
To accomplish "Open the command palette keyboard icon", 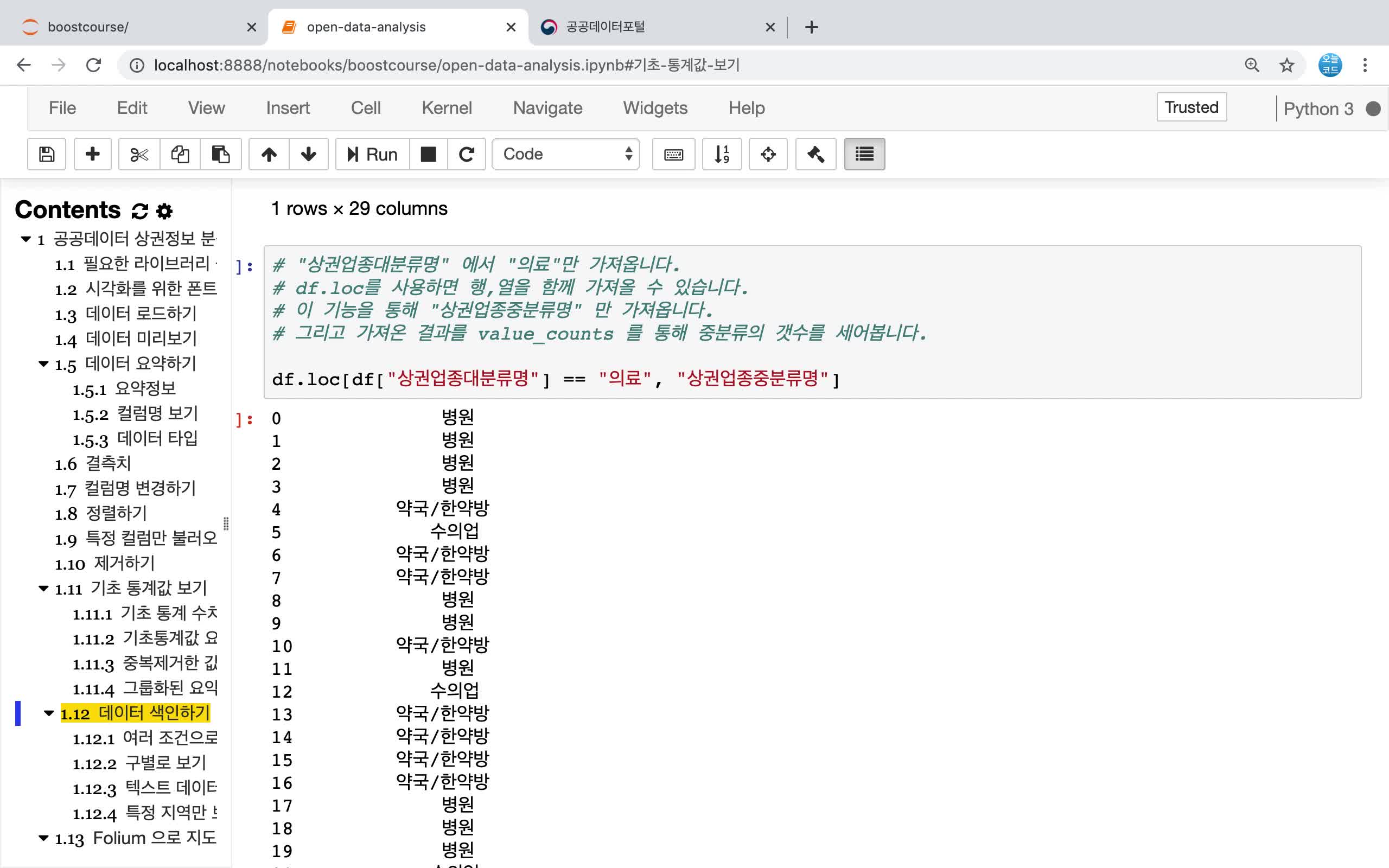I will [x=673, y=154].
